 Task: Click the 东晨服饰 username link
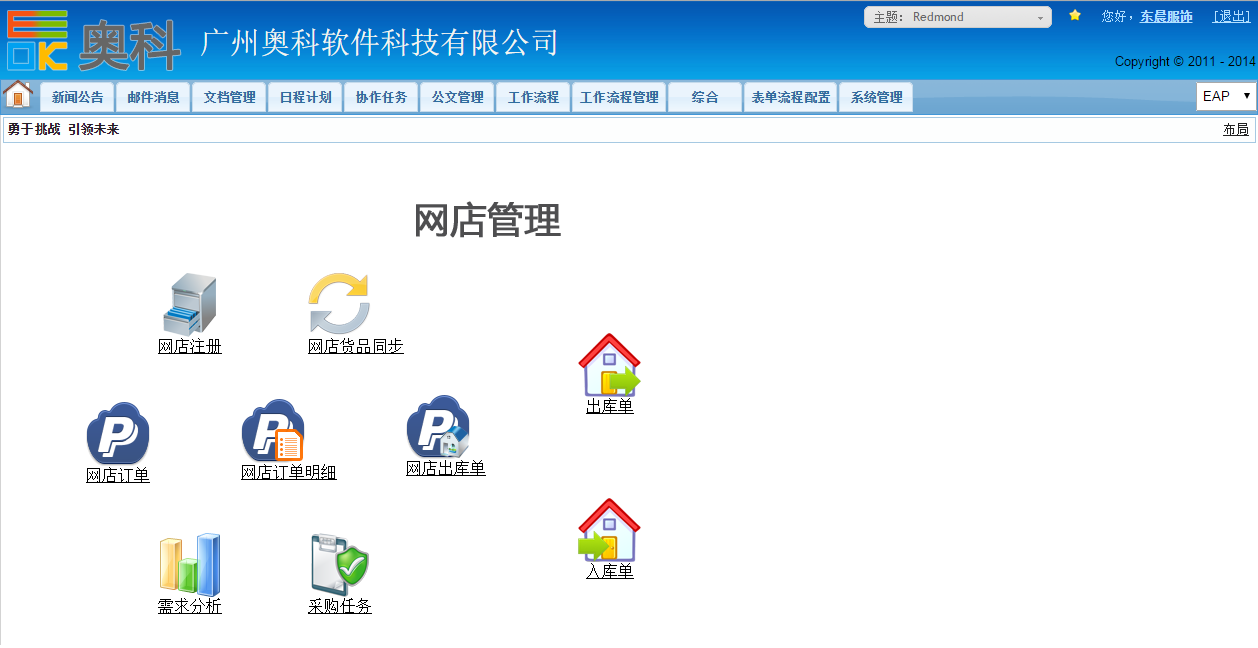[1166, 17]
